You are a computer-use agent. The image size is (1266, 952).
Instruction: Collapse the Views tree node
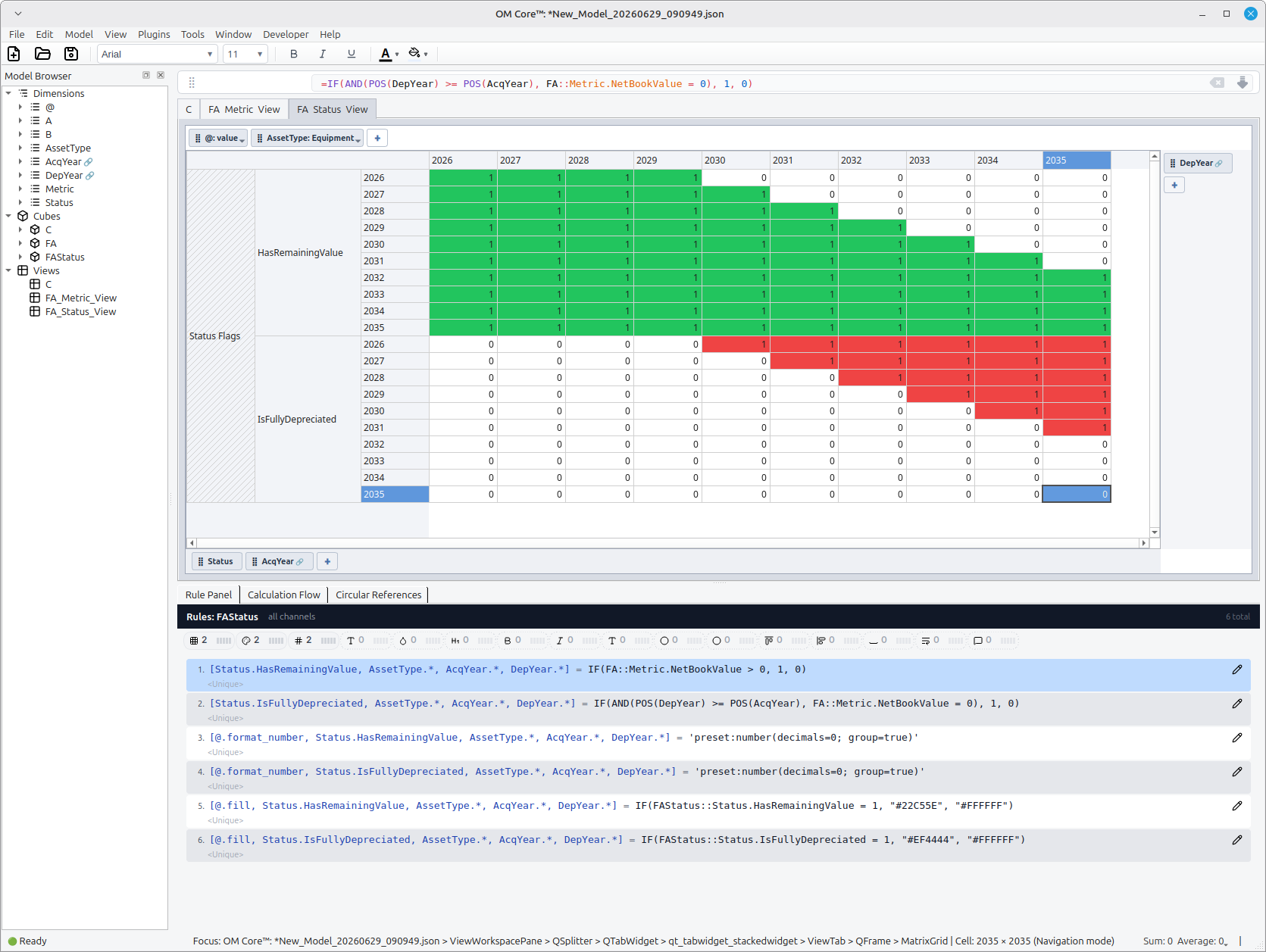[x=8, y=270]
